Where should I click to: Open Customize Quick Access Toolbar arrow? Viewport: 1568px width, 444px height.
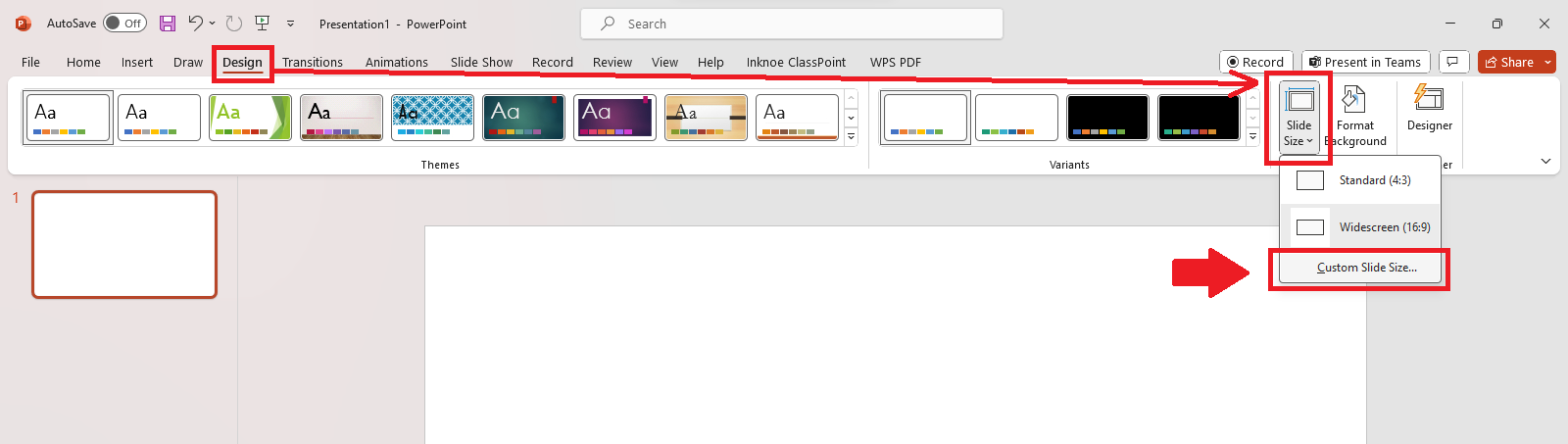tap(290, 24)
